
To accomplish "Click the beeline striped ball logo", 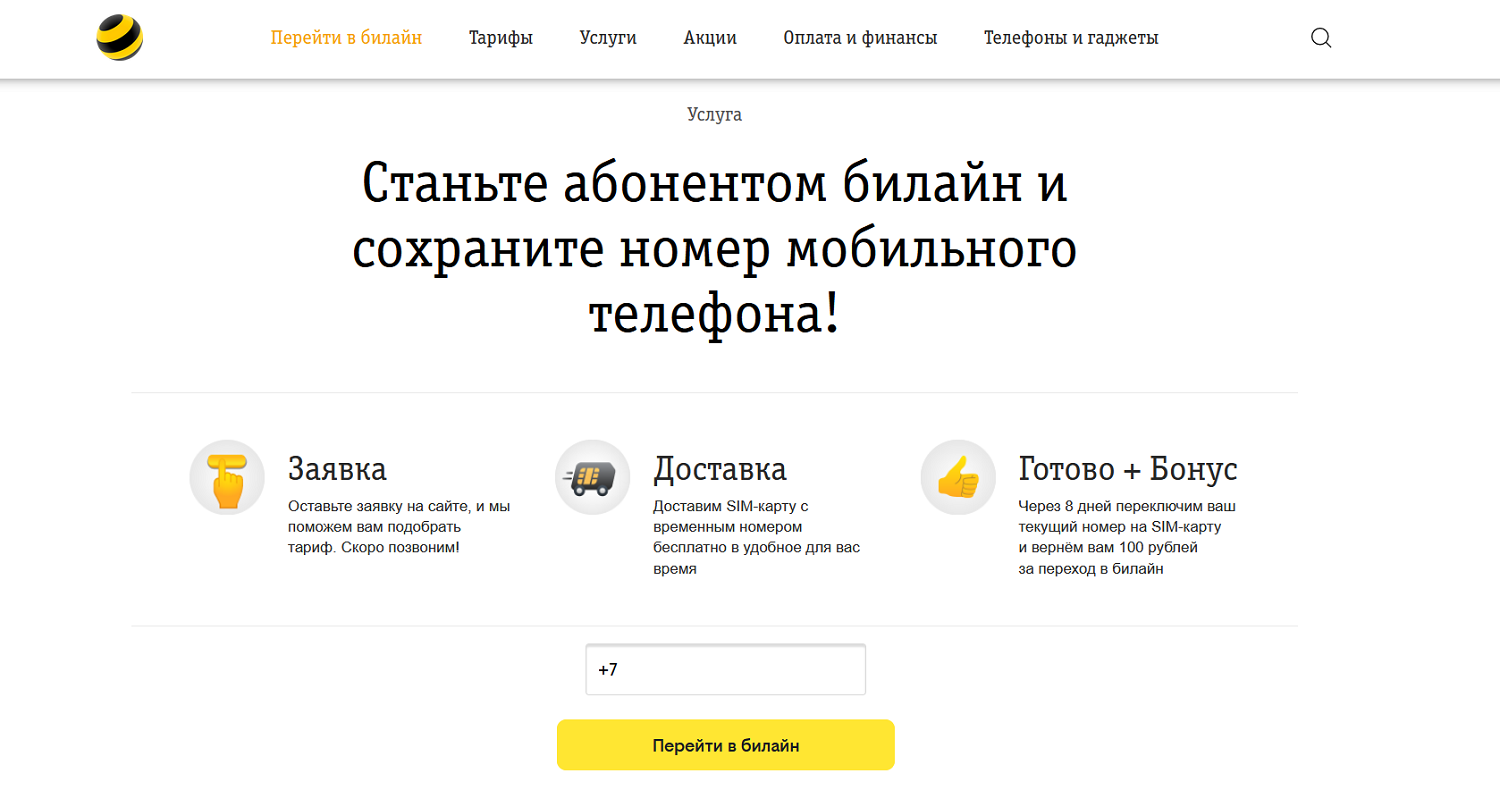I will click(x=119, y=38).
